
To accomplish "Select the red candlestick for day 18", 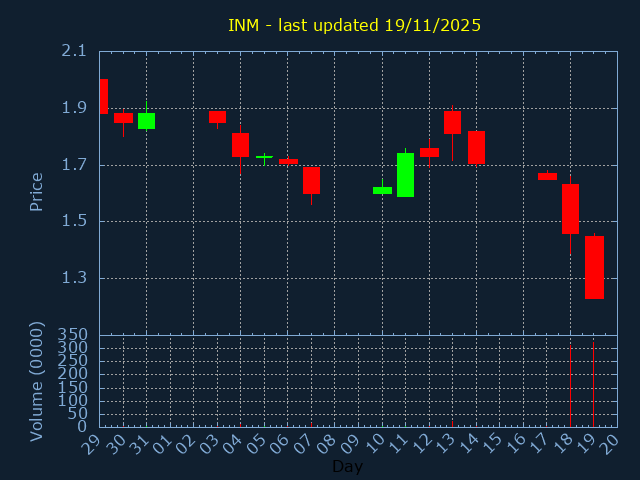I will [x=571, y=209].
